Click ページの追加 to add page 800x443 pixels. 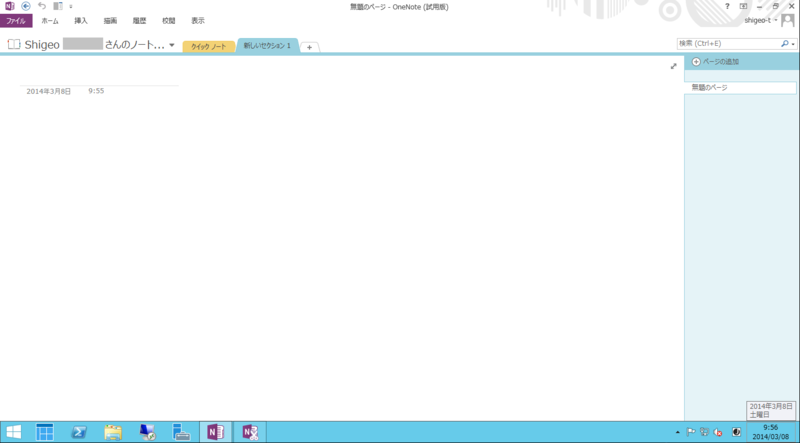click(715, 62)
